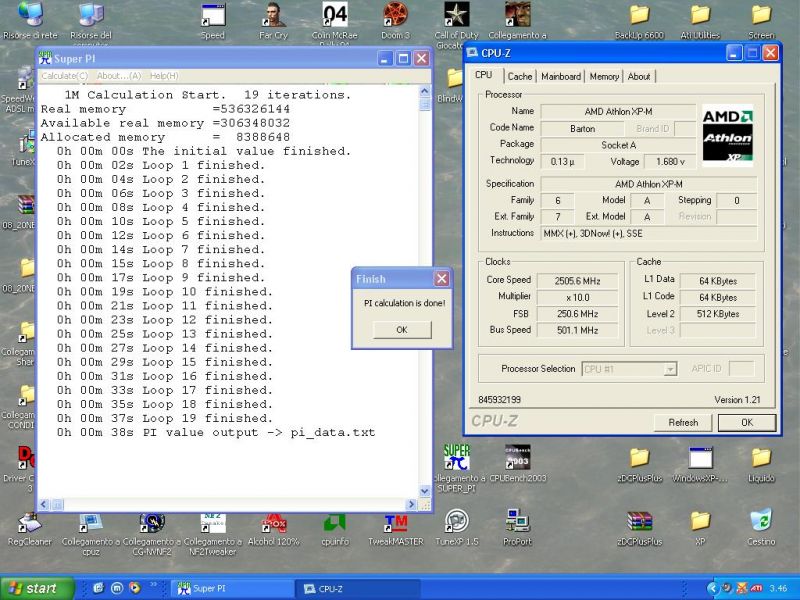
Task: Select the zDCPlusPlus folder beside WindowsXP icon
Action: point(639,465)
